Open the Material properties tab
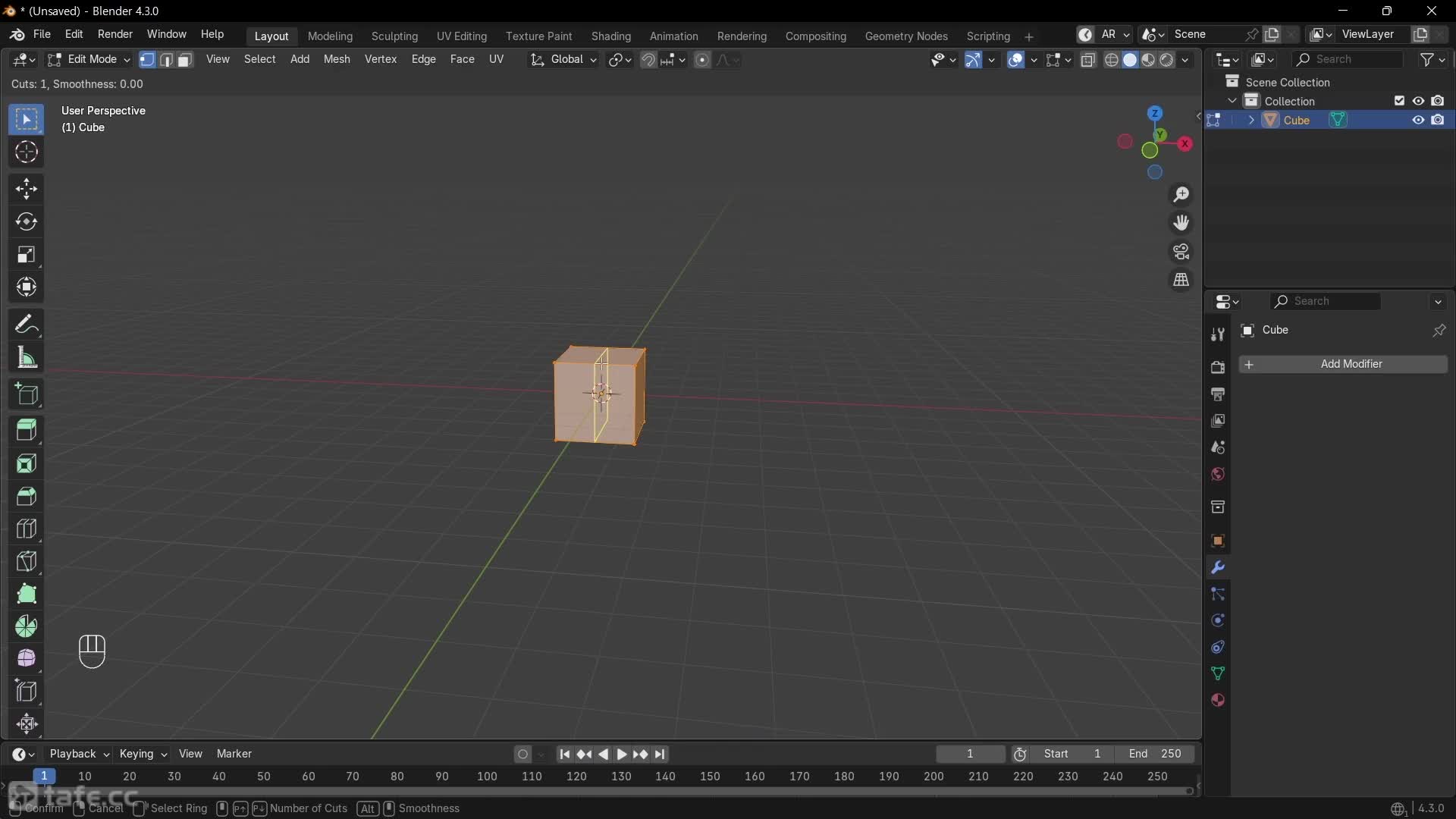 click(x=1218, y=700)
